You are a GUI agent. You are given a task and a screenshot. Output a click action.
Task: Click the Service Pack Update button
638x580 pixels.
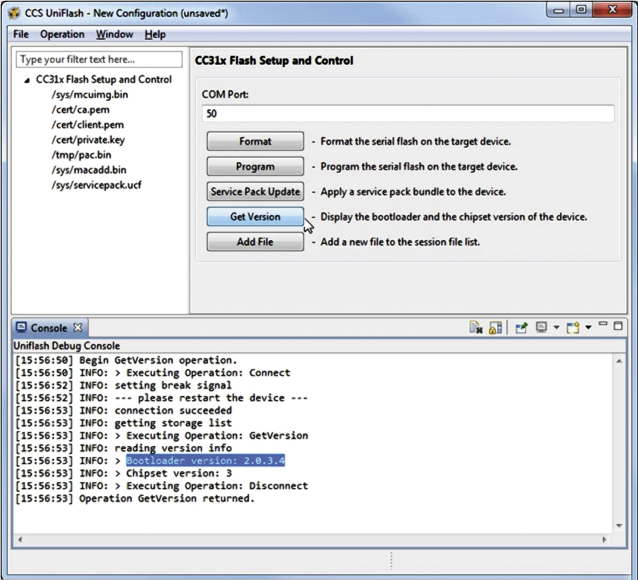(255, 192)
